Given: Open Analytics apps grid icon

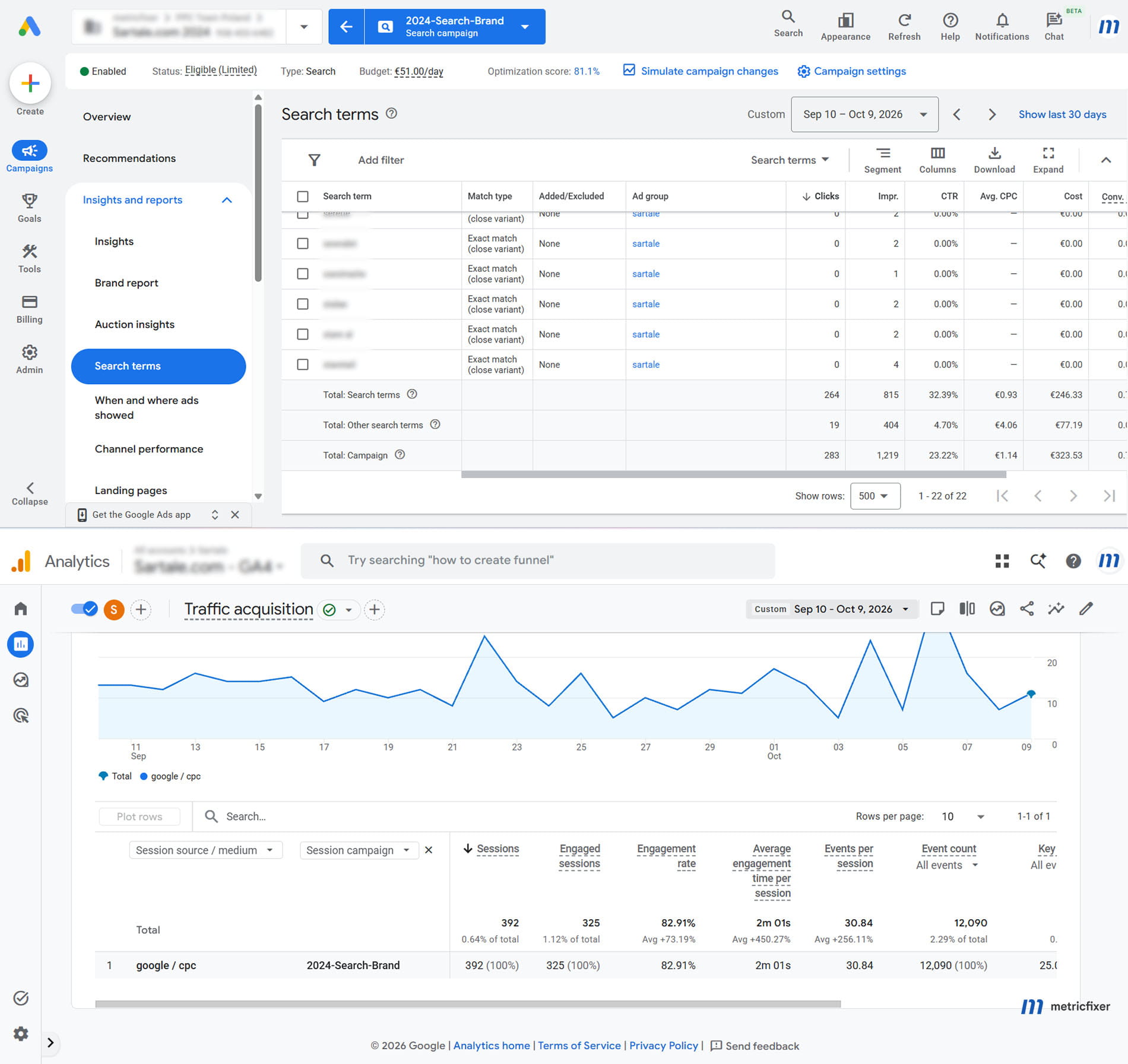Looking at the screenshot, I should tap(1002, 561).
